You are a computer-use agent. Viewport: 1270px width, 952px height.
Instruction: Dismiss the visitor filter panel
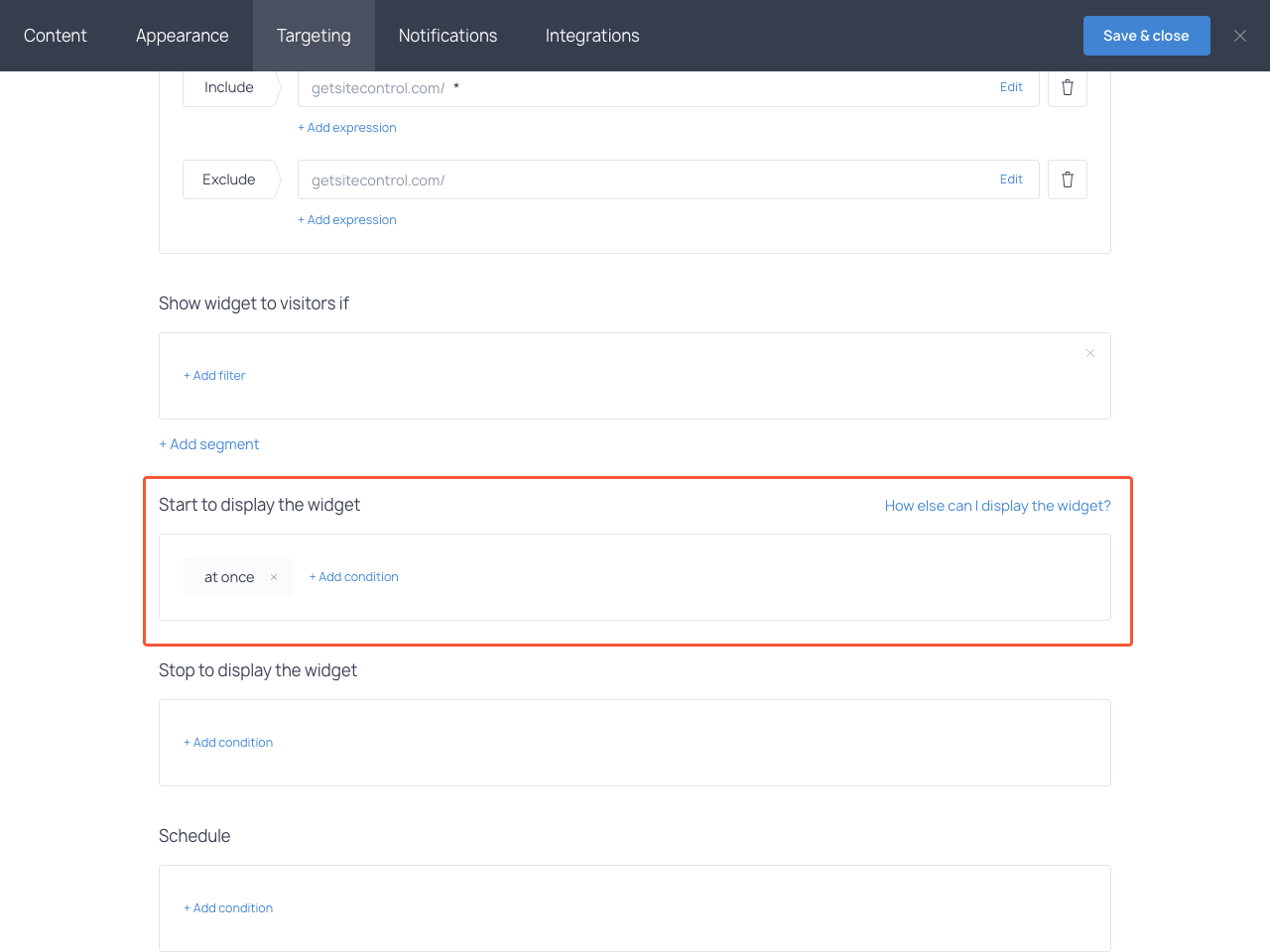[x=1089, y=352]
